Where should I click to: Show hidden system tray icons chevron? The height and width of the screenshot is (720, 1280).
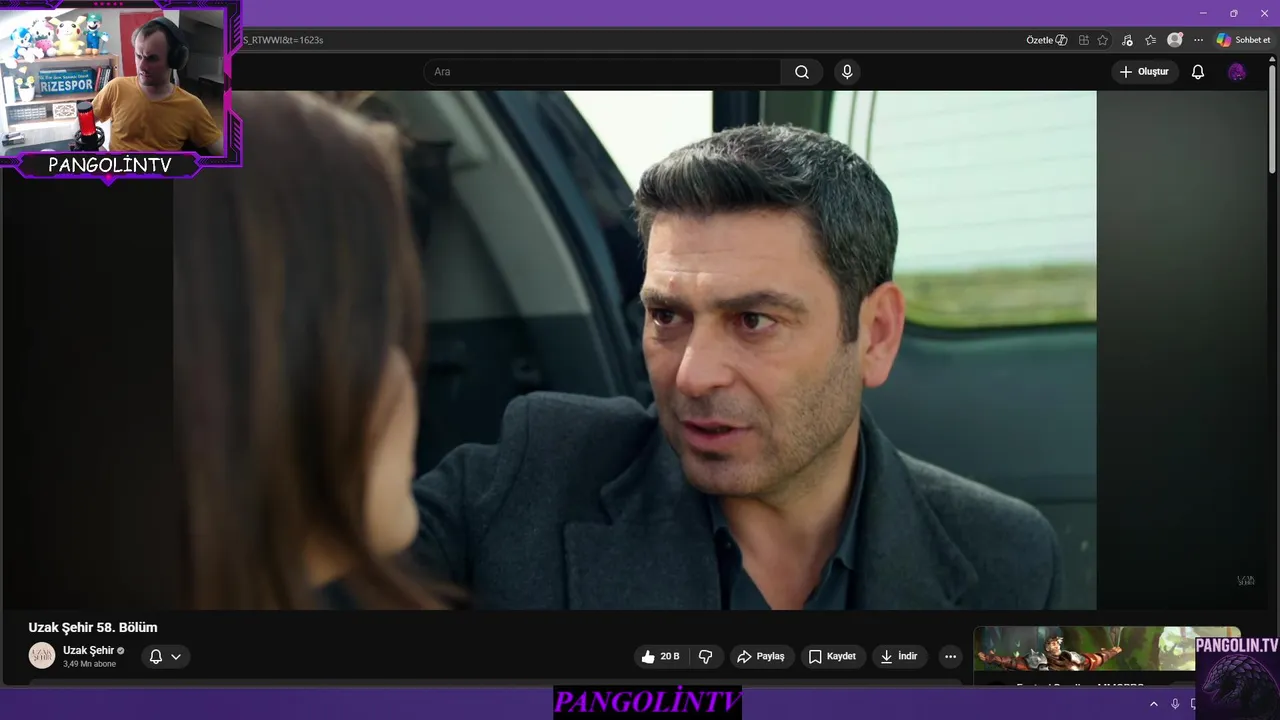click(1153, 704)
